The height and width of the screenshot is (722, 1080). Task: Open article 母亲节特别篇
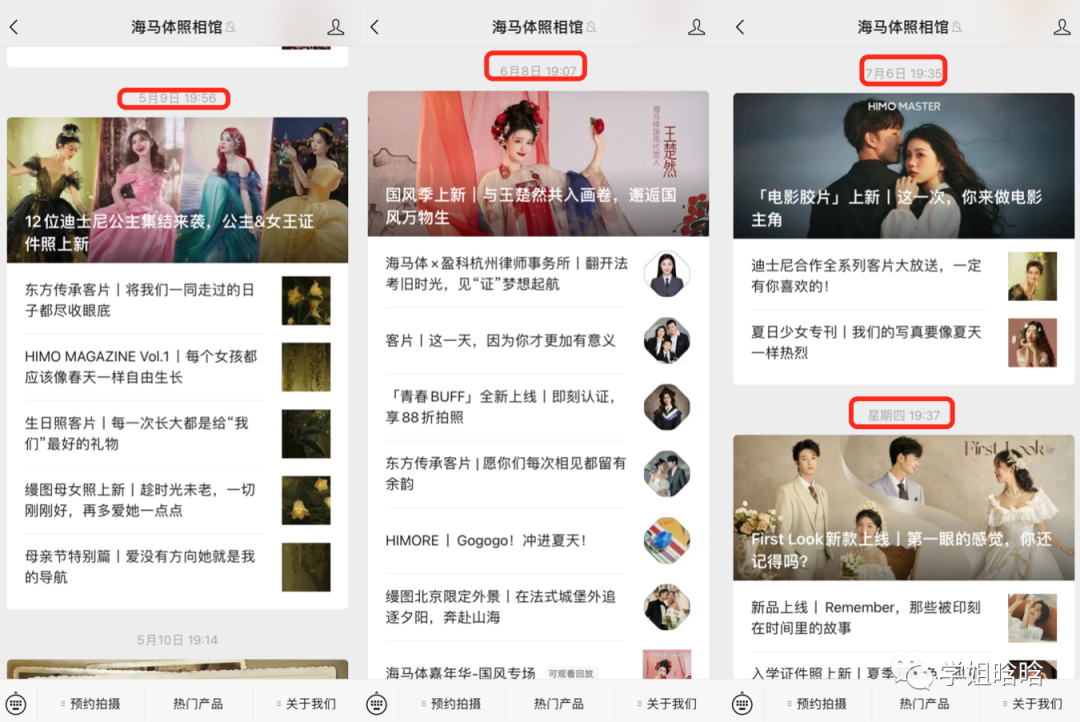(x=177, y=567)
